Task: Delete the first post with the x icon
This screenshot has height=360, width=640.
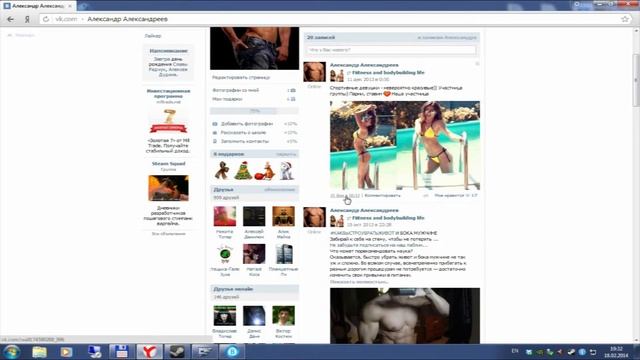Action: pos(477,64)
